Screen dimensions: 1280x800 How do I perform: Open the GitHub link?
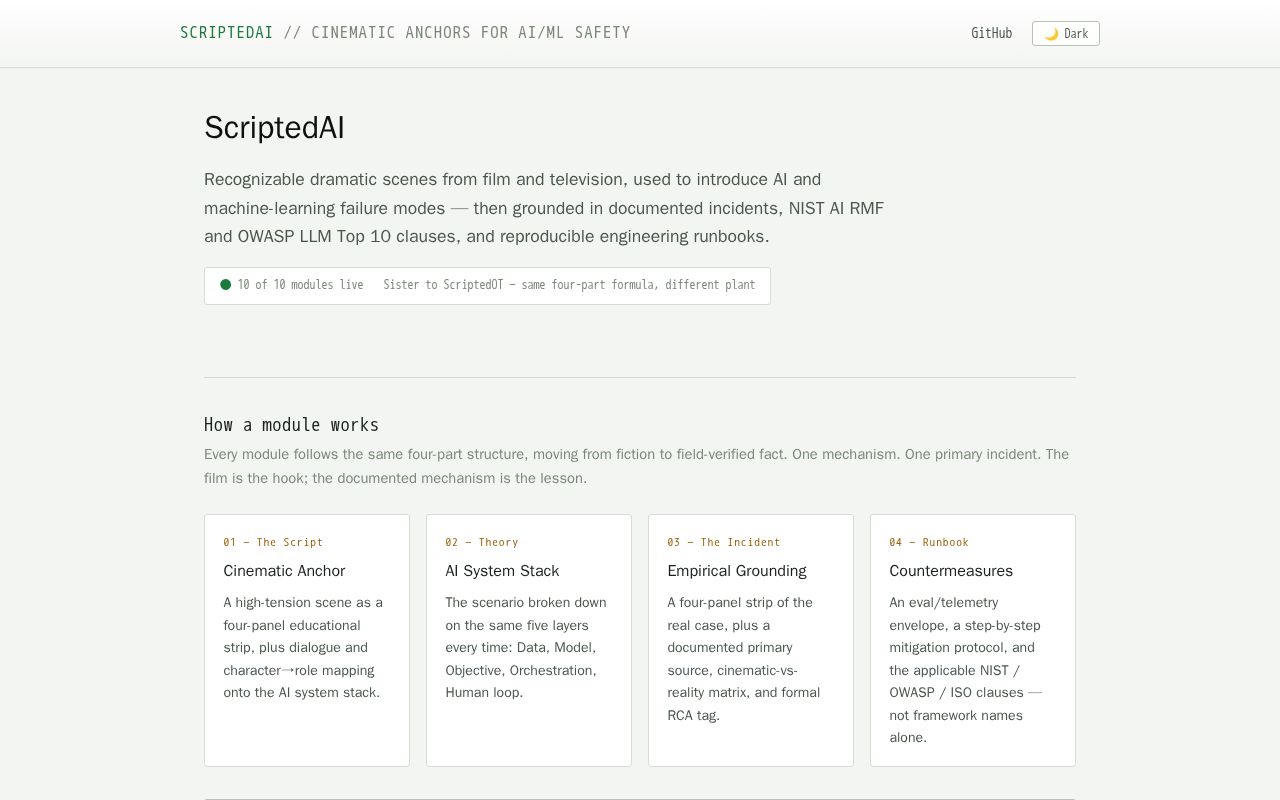991,33
